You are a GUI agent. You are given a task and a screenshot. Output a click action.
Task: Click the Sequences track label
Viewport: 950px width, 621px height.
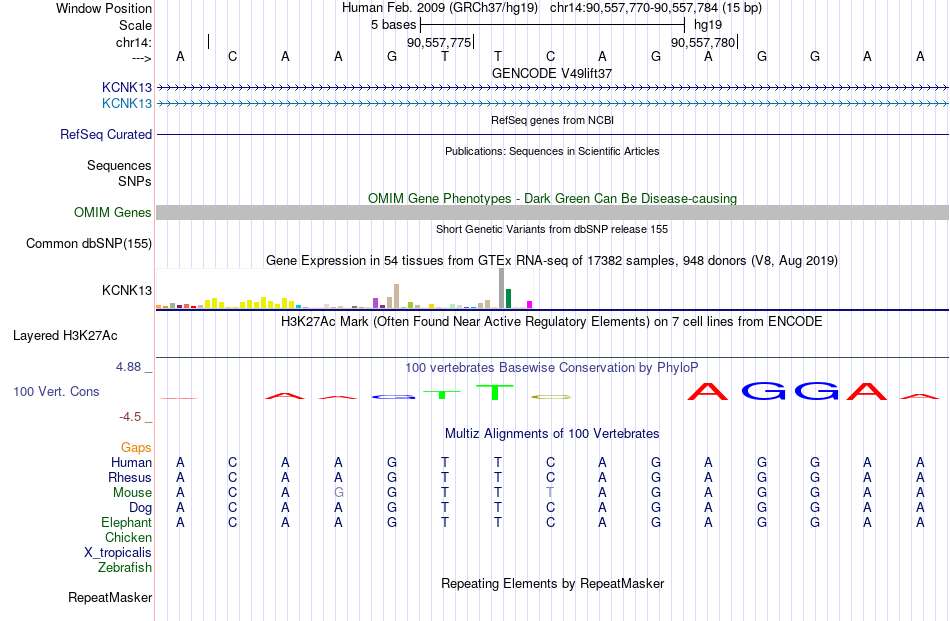click(119, 165)
